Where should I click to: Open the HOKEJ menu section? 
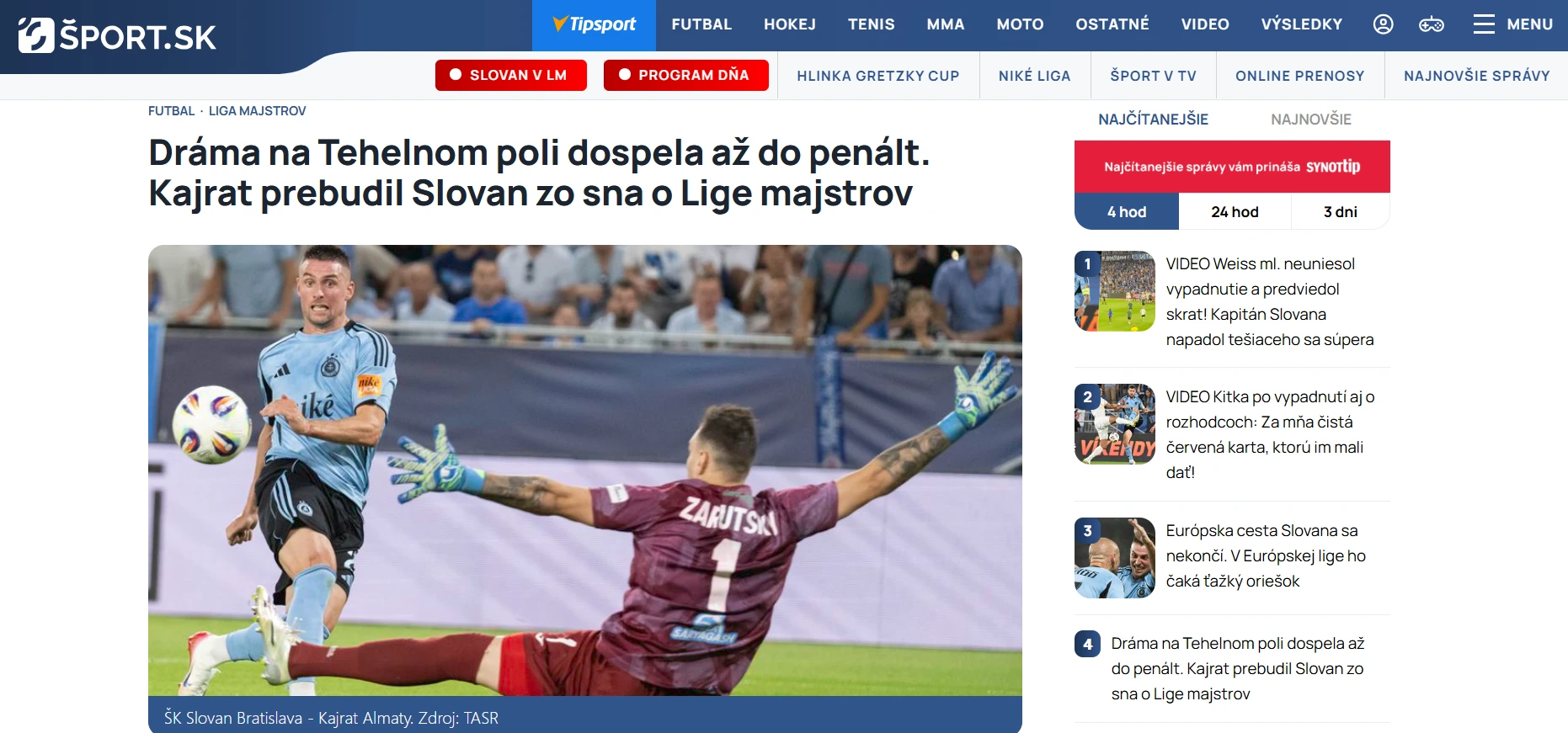[x=790, y=24]
